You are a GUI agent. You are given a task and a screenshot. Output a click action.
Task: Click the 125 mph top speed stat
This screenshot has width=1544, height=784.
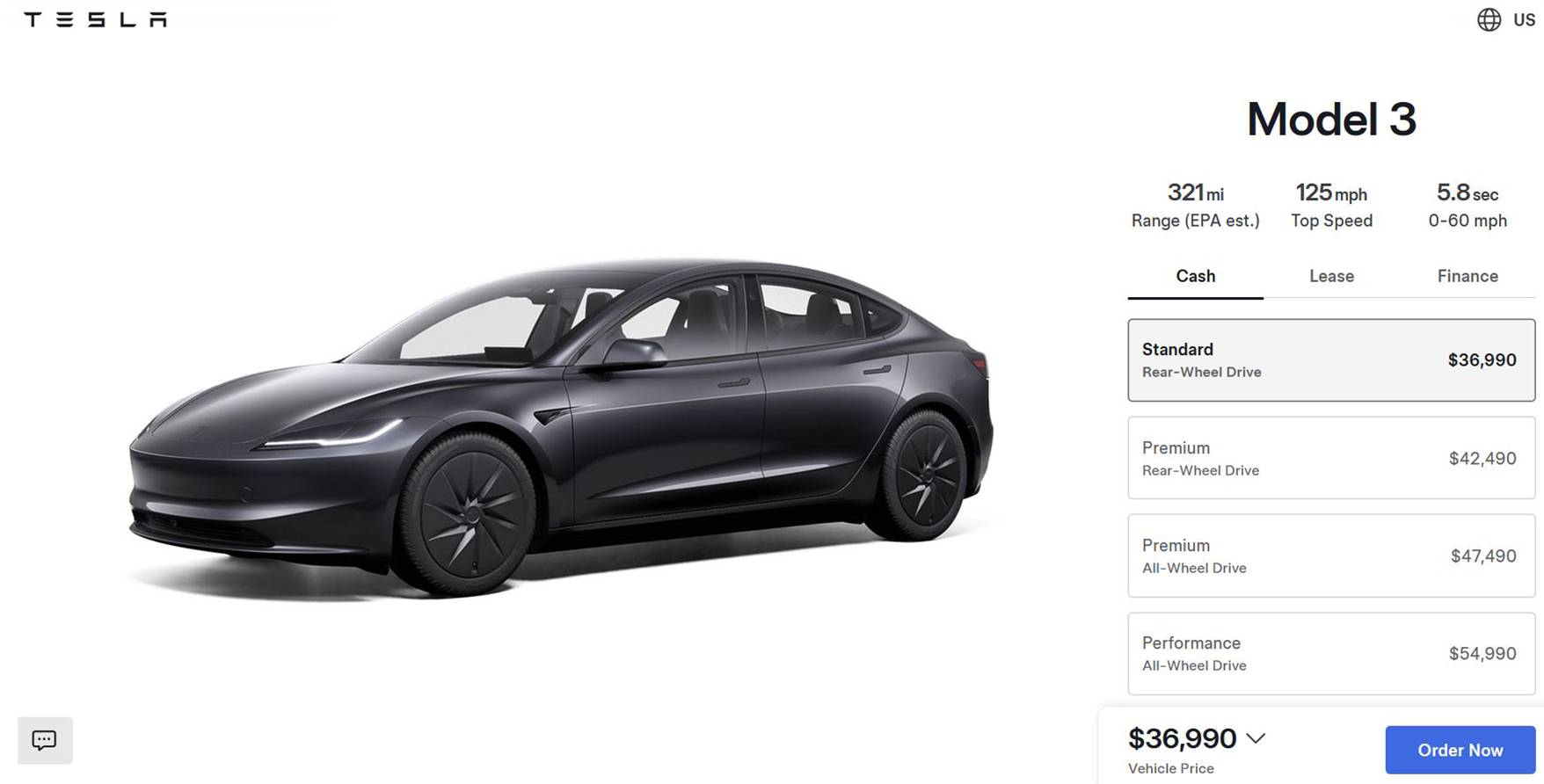pos(1331,206)
